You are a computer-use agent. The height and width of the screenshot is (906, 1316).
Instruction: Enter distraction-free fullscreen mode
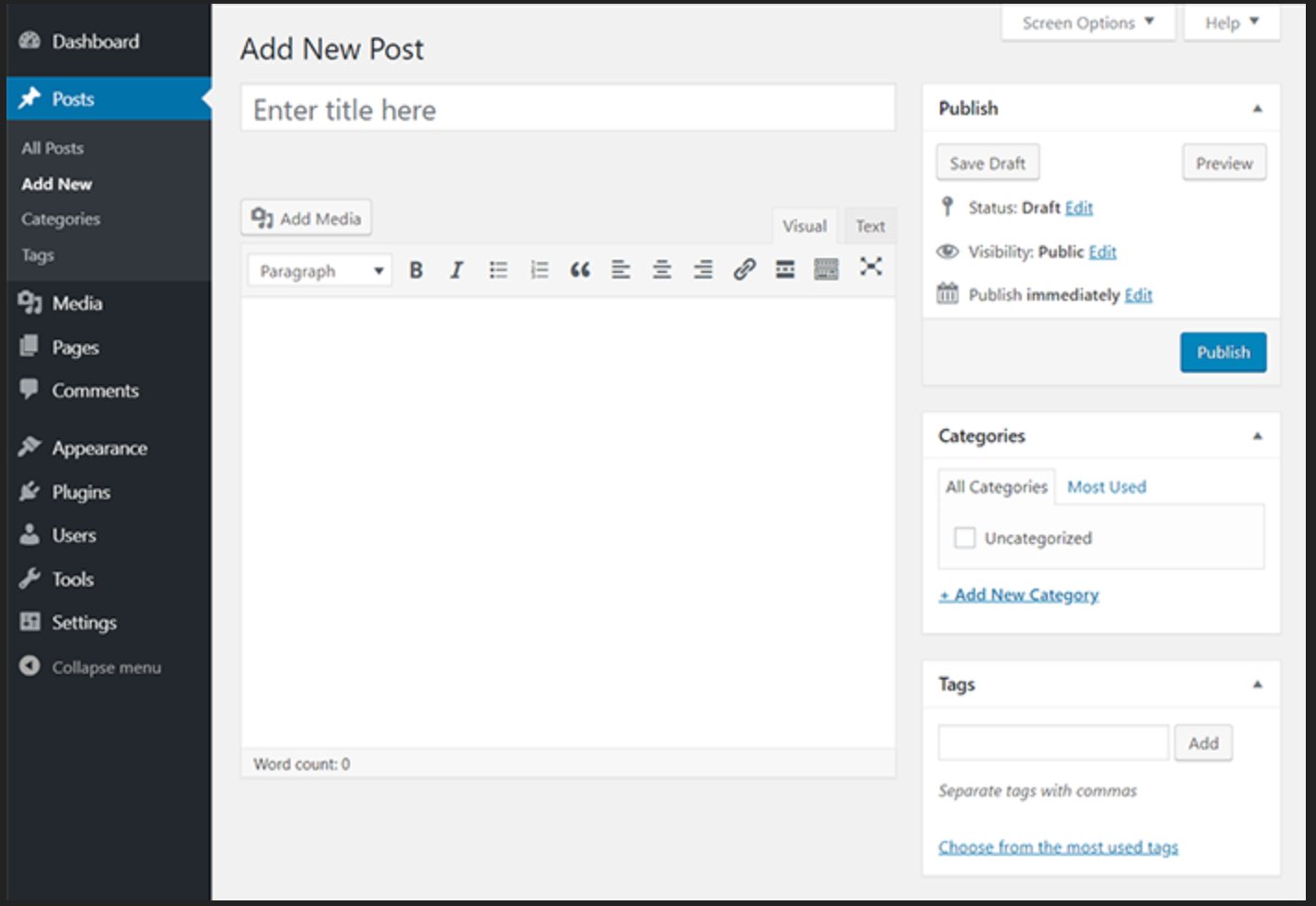coord(871,267)
